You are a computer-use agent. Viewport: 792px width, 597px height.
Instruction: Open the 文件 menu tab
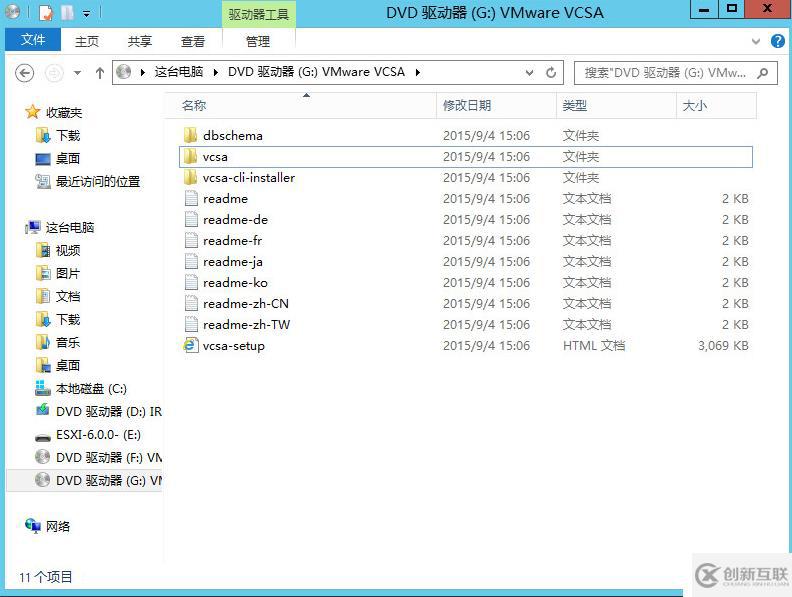[33, 39]
